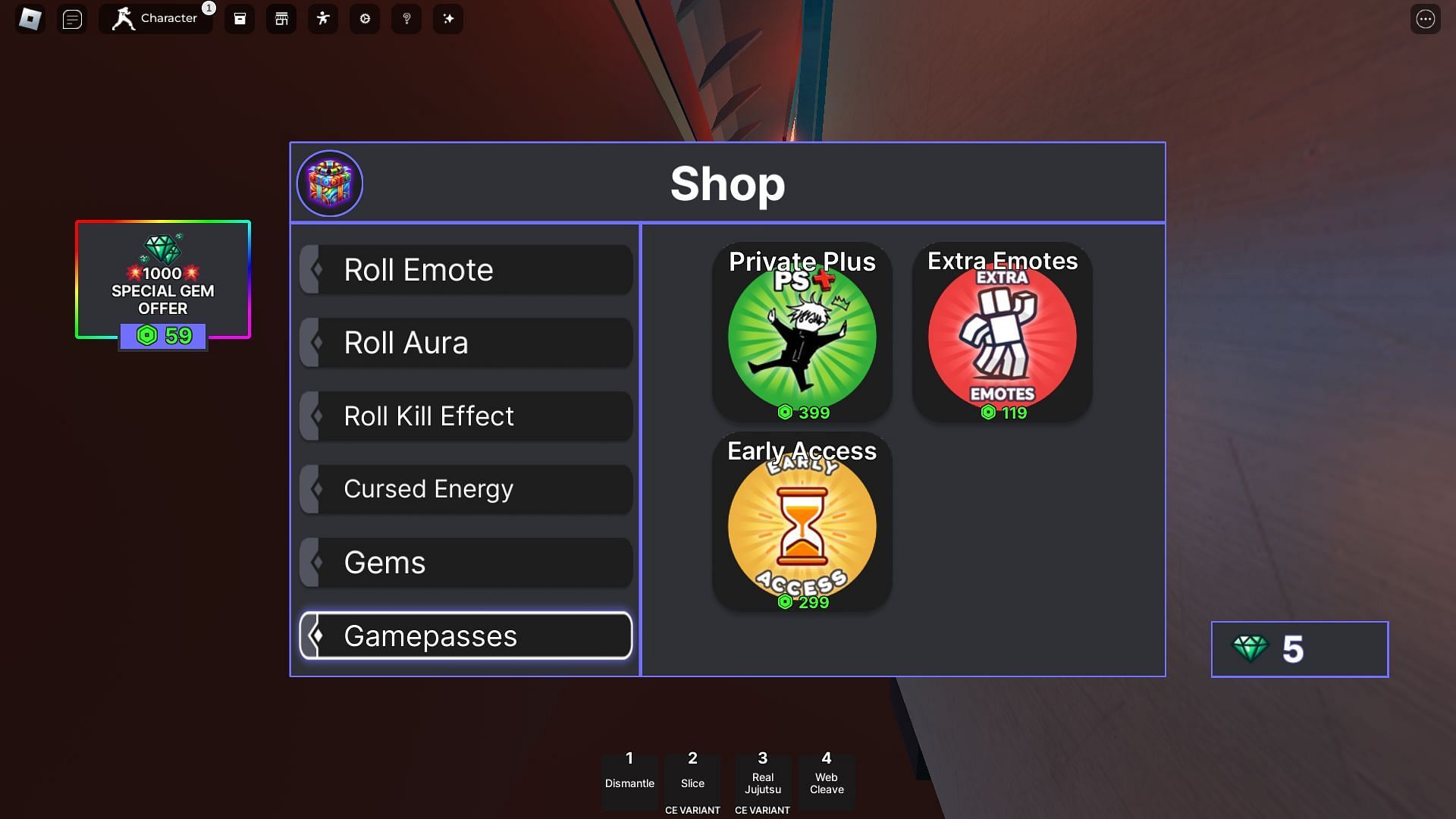Toggle the CE Variant for Real Jujutsu
The width and height of the screenshot is (1456, 819).
[762, 810]
